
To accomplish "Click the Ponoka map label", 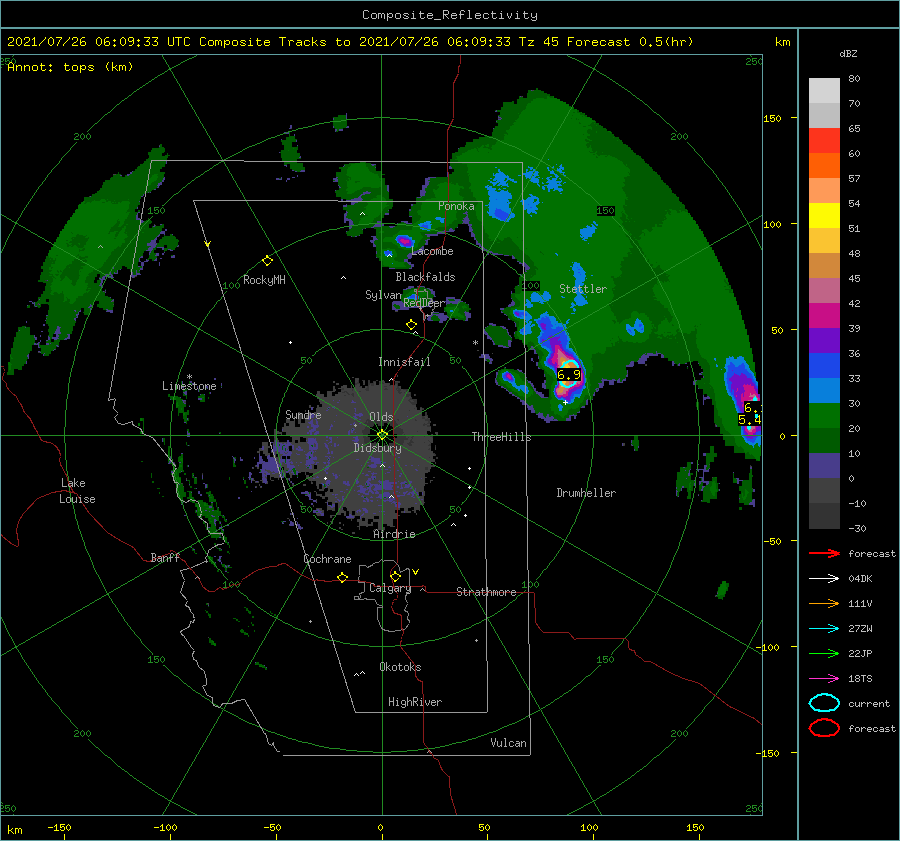I will point(456,206).
